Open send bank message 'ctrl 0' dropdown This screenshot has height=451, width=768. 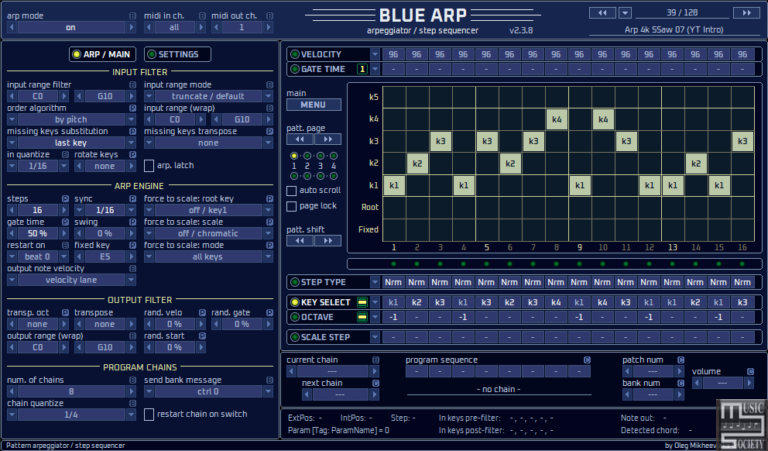click(x=208, y=392)
